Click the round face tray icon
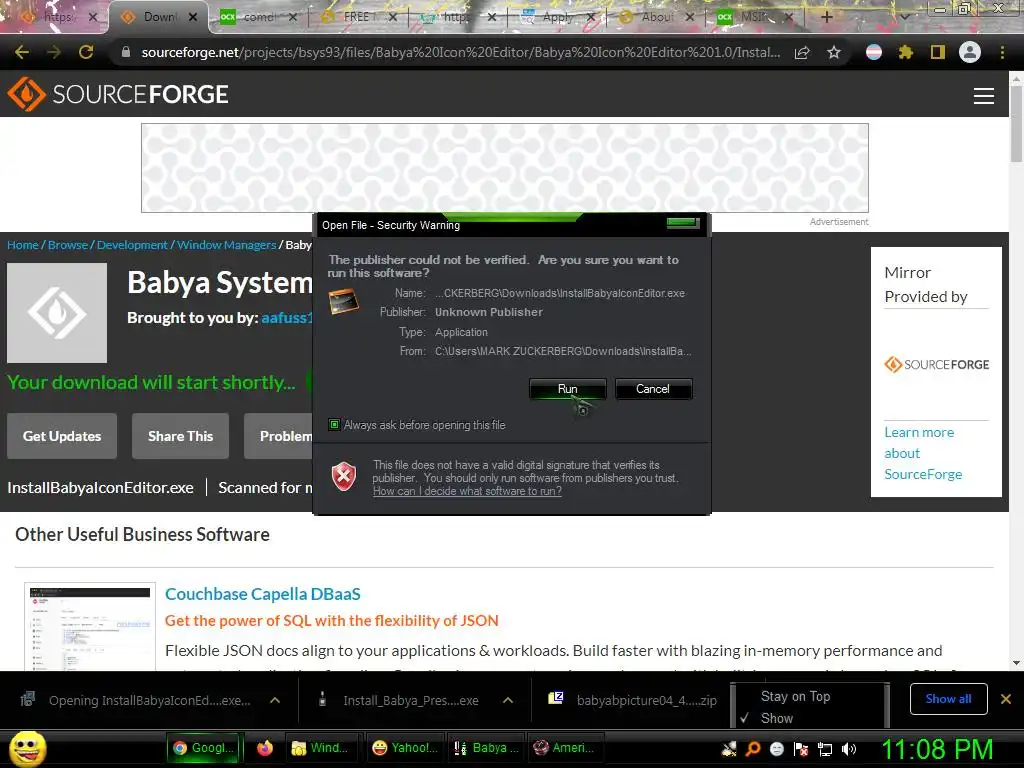The height and width of the screenshot is (768, 1024). (776, 748)
